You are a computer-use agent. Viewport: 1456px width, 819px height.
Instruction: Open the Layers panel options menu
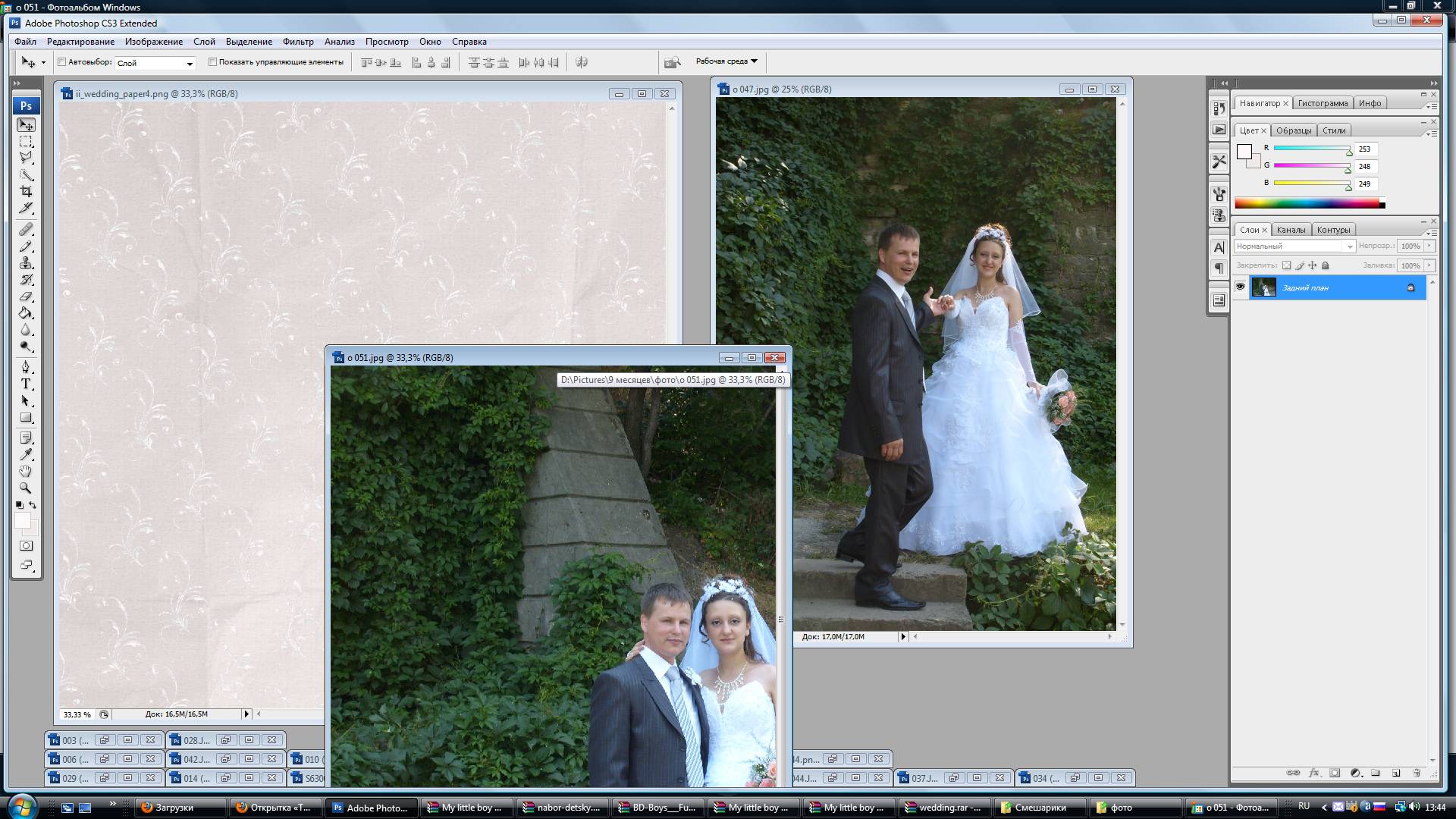pyautogui.click(x=1431, y=233)
